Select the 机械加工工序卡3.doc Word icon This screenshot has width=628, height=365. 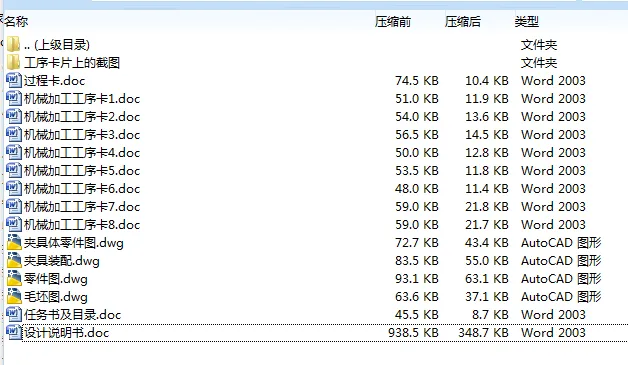click(x=14, y=134)
